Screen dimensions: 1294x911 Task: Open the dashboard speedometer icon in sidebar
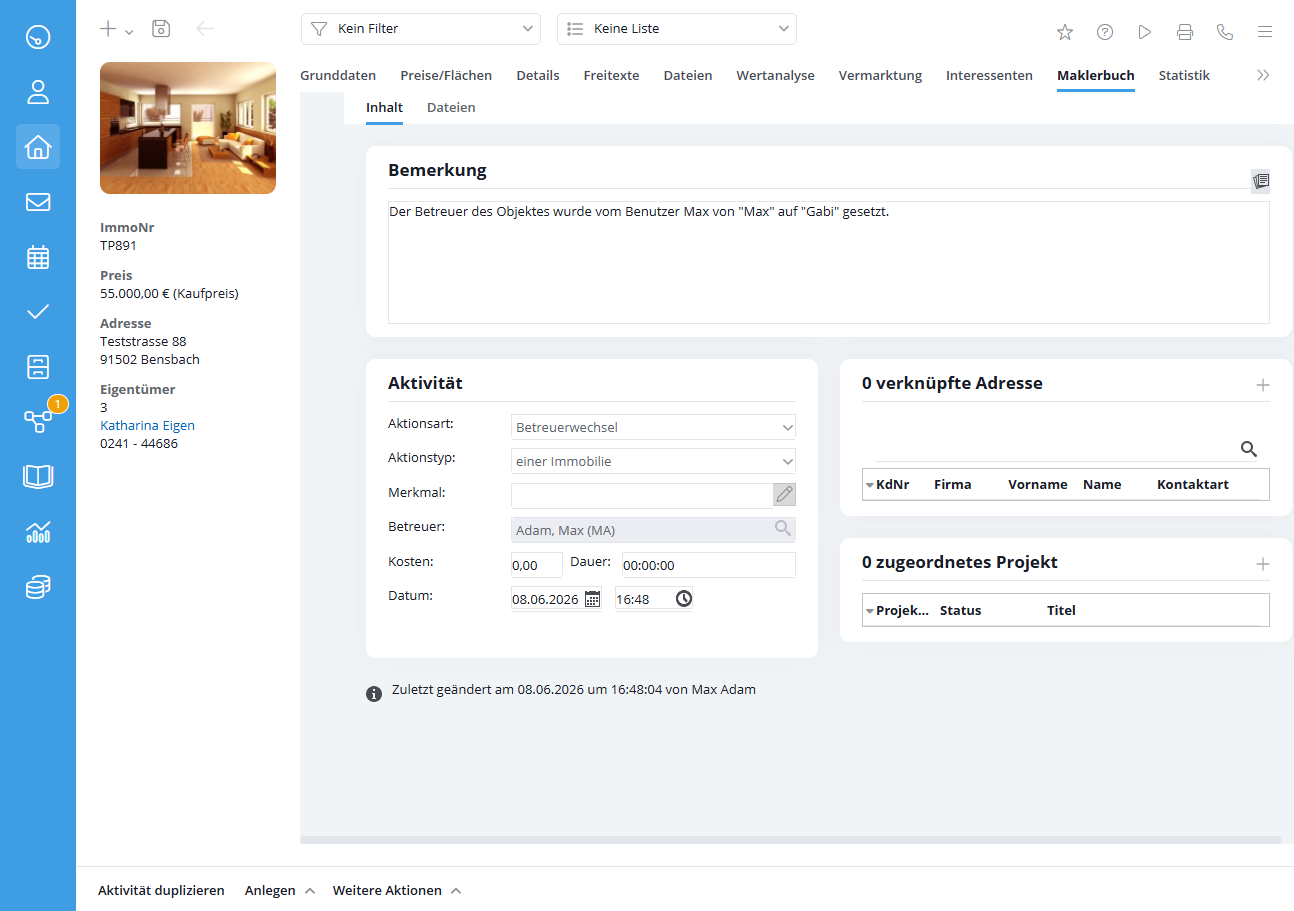point(38,38)
